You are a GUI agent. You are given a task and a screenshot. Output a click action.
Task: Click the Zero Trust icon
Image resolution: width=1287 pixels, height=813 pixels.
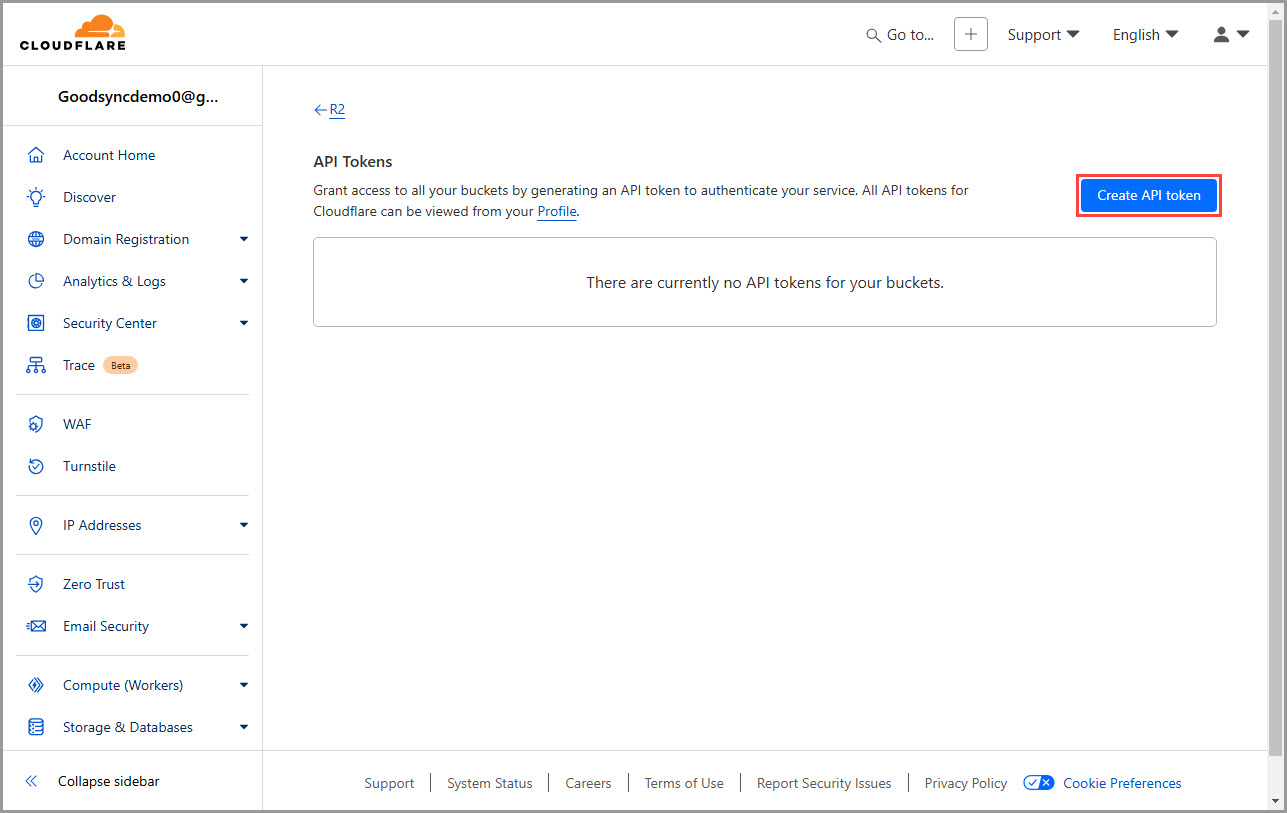(36, 584)
